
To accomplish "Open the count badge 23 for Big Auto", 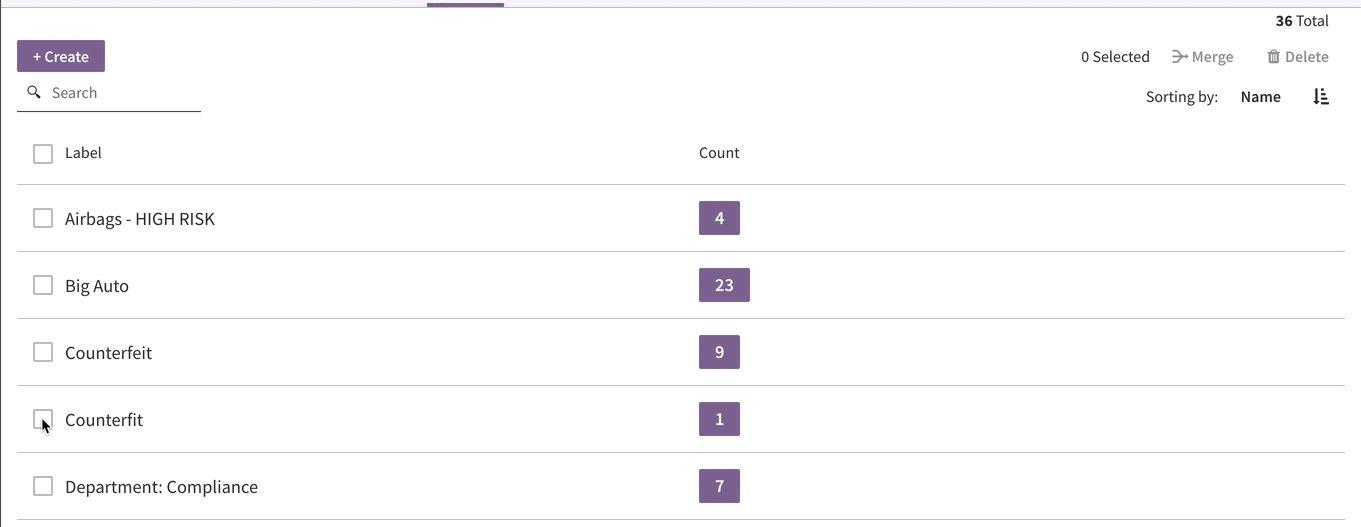I will pos(724,285).
